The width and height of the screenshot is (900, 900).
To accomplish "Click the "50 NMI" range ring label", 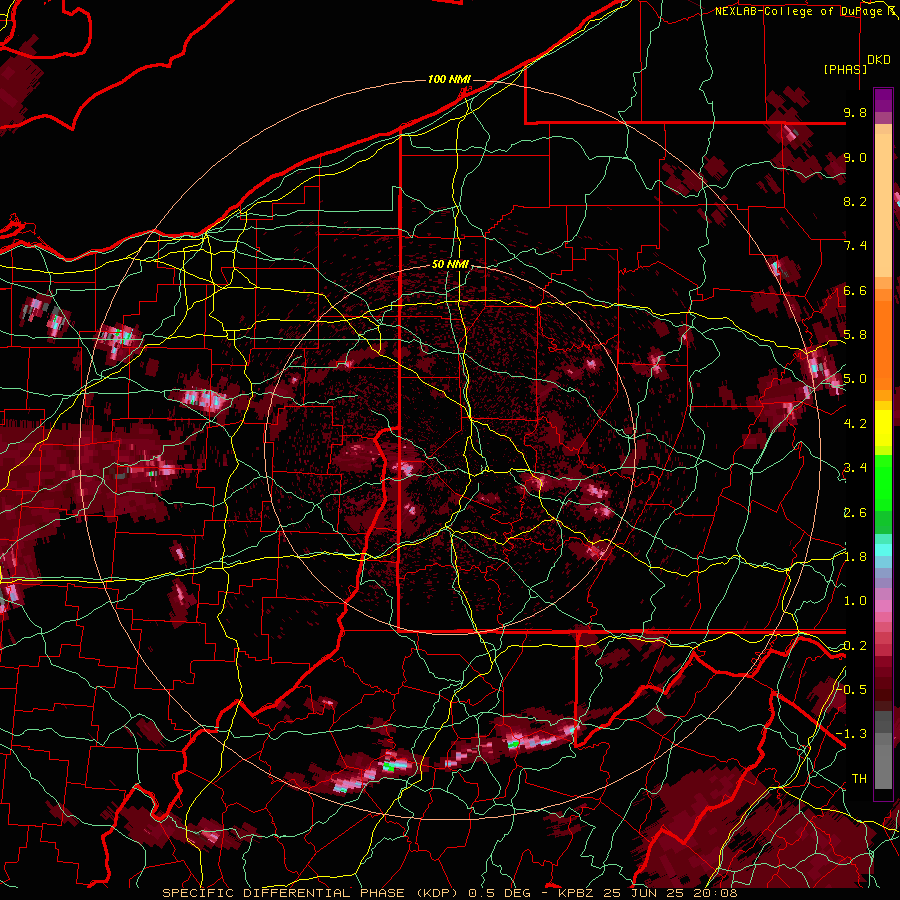I will click(451, 264).
